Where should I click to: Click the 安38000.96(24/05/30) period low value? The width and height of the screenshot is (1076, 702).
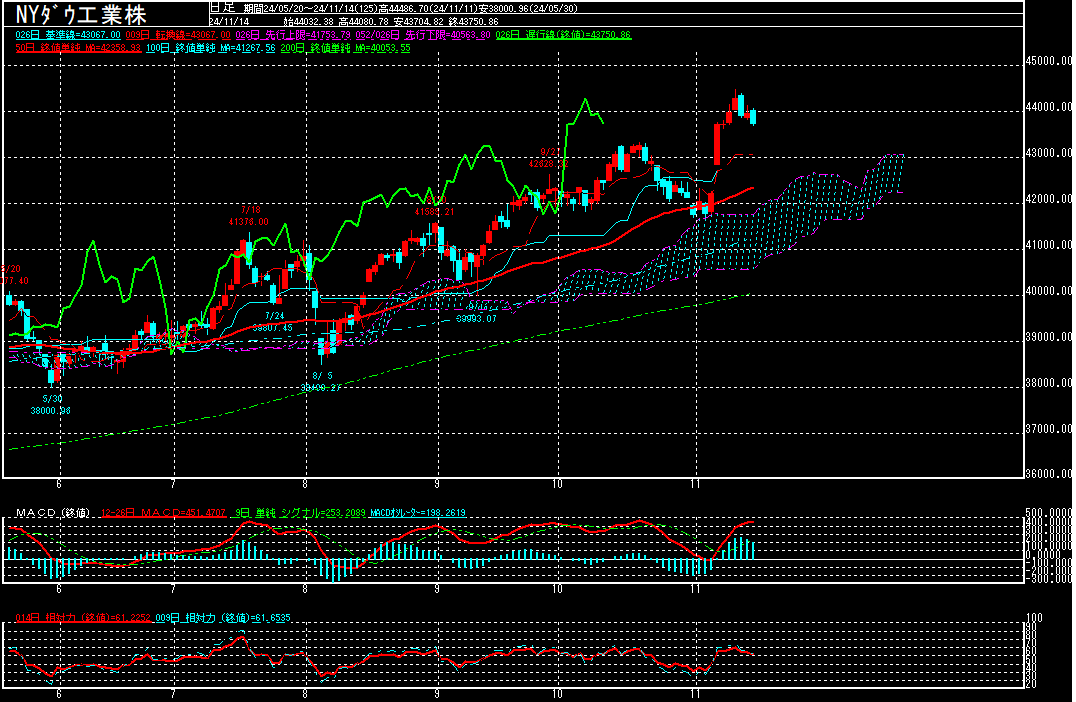pyautogui.click(x=526, y=9)
